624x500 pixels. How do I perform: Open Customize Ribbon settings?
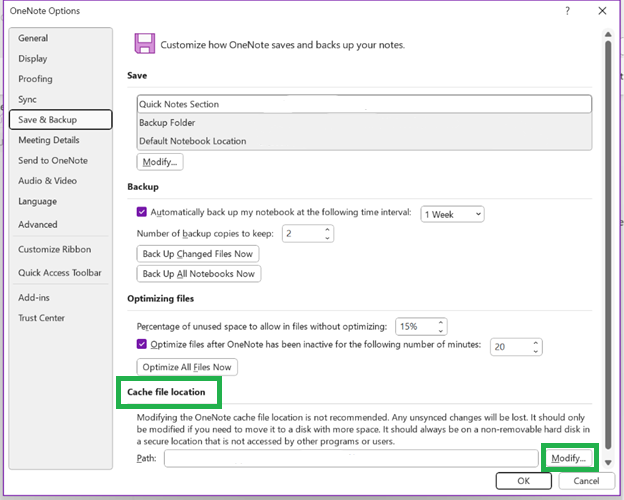(x=55, y=249)
